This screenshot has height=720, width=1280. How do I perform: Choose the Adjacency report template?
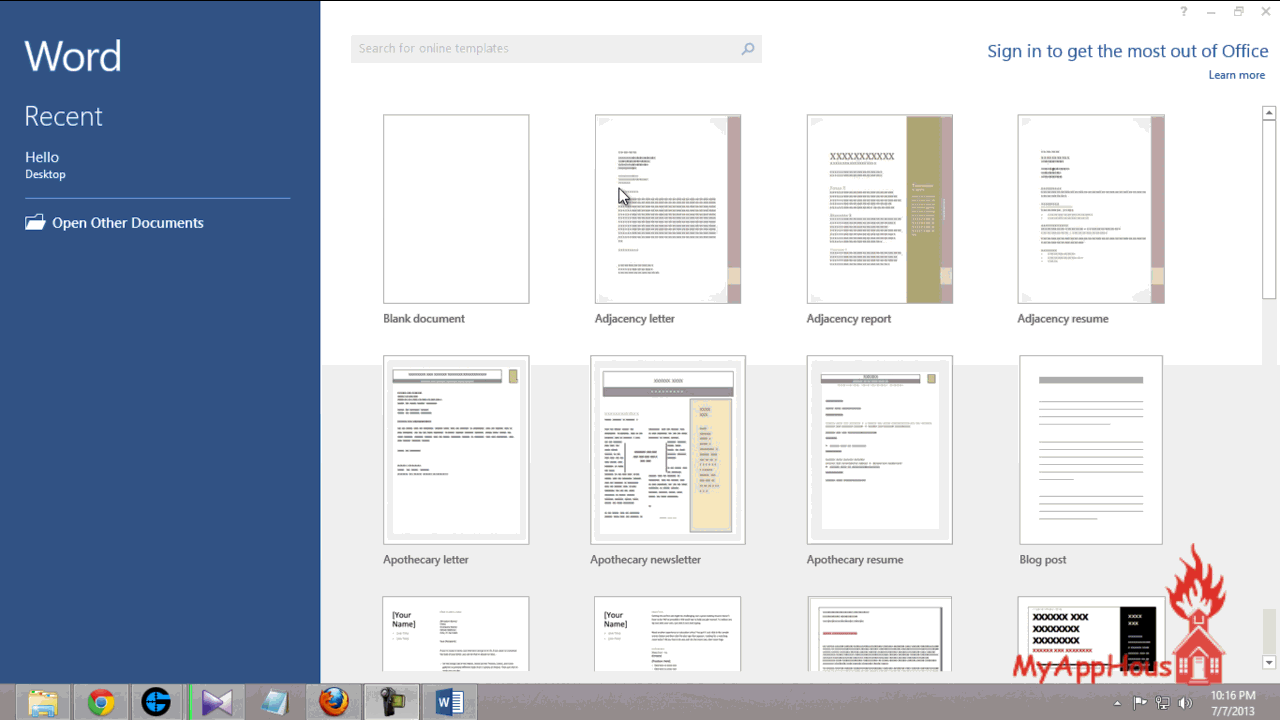click(880, 209)
